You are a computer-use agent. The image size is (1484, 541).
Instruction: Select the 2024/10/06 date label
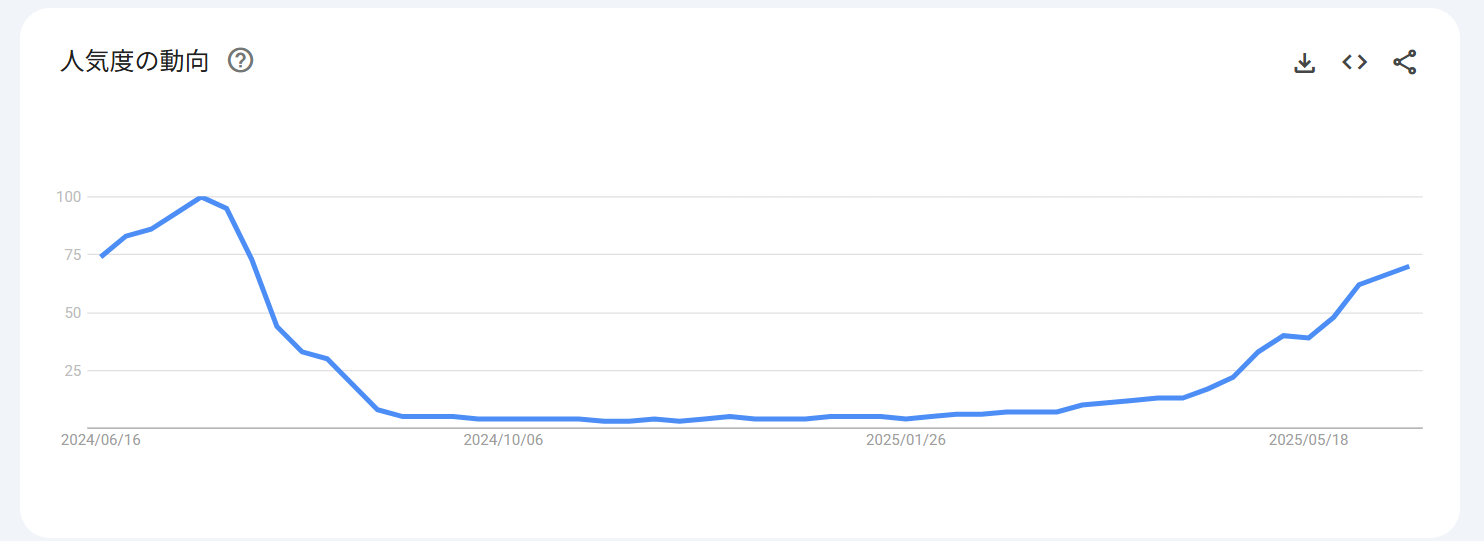click(503, 440)
